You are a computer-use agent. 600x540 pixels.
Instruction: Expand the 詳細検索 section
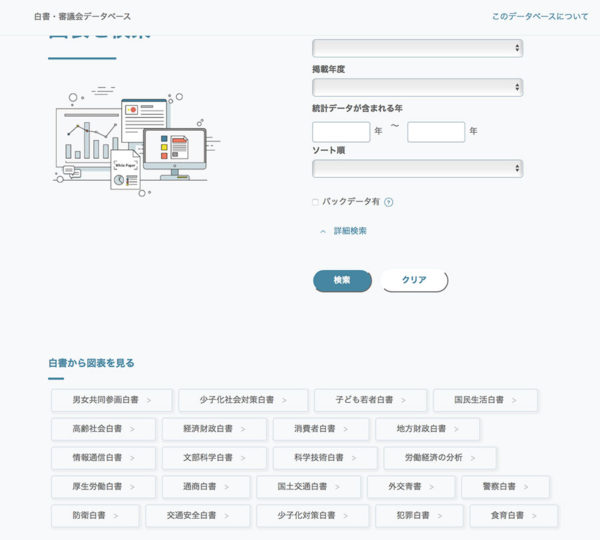(343, 231)
